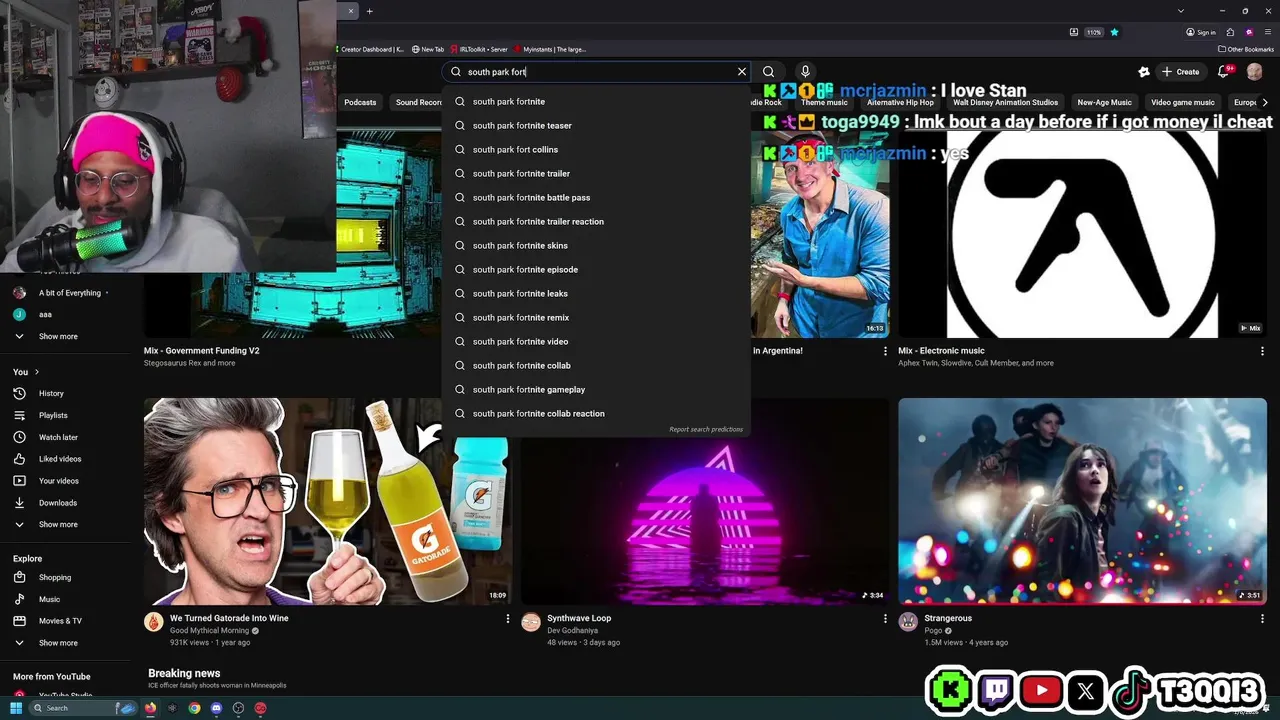Play We Turned Gatorade Into Wine thumbnail
The image size is (1280, 720).
[x=327, y=501]
